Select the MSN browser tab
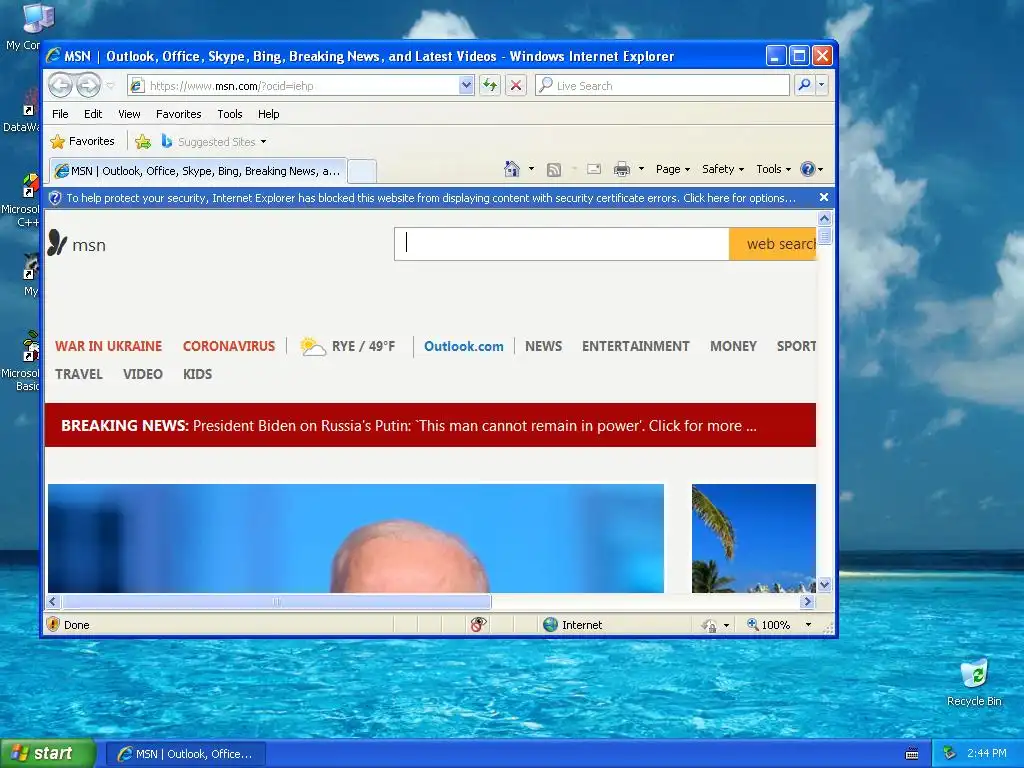 (x=198, y=171)
